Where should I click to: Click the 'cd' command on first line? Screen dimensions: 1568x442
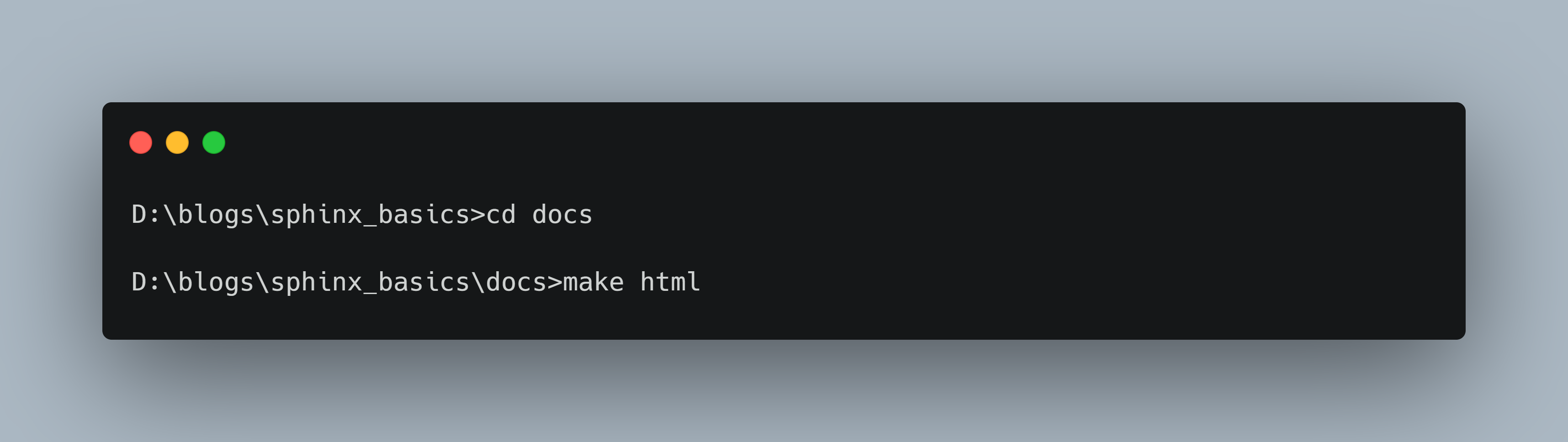(x=500, y=215)
